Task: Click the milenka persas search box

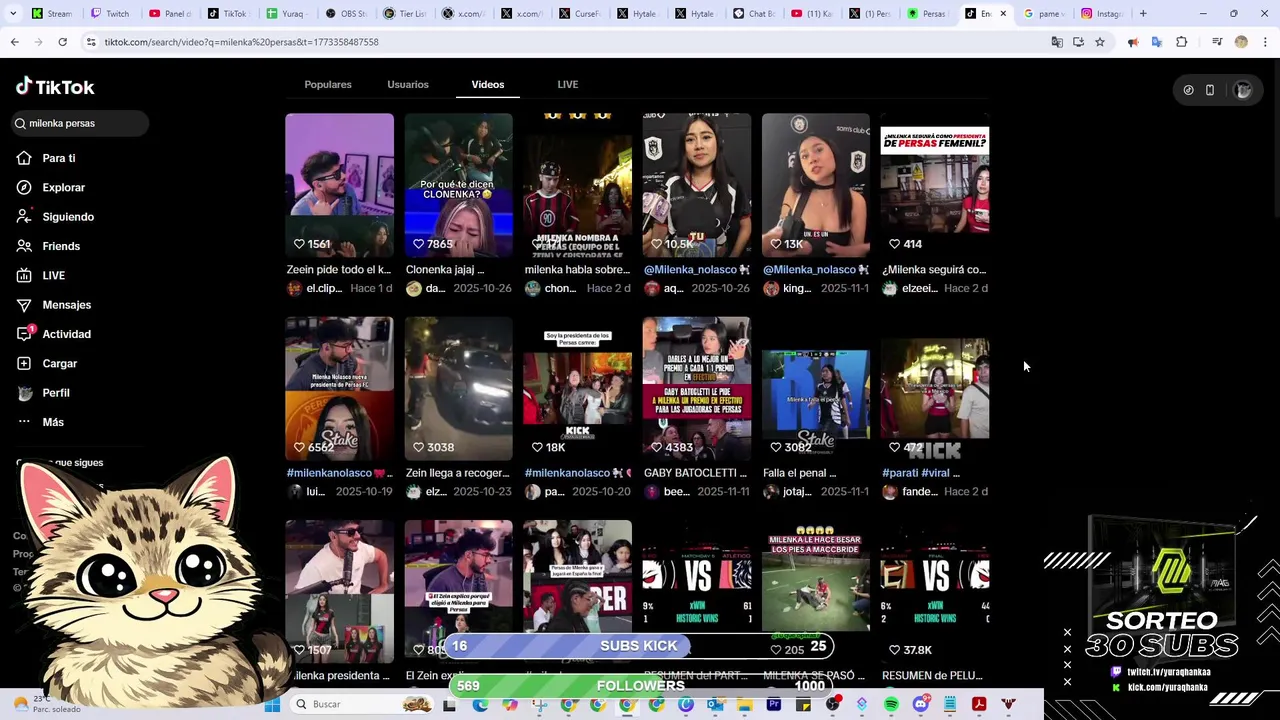Action: [x=80, y=123]
